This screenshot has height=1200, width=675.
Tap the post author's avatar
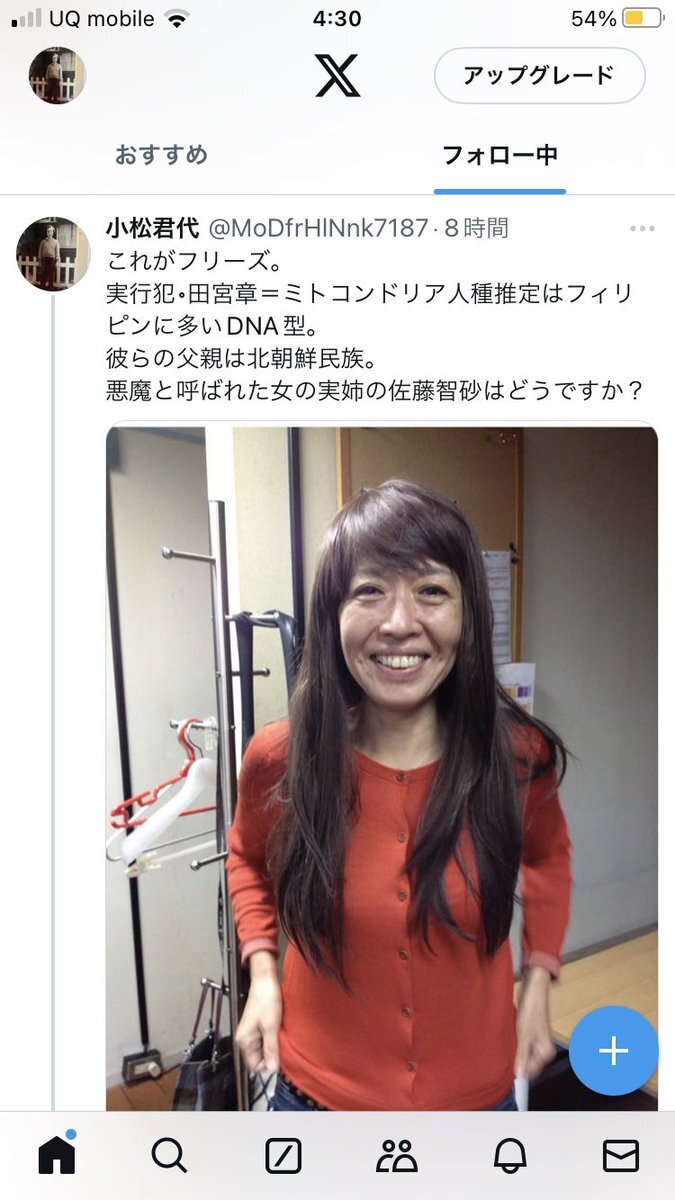53,254
